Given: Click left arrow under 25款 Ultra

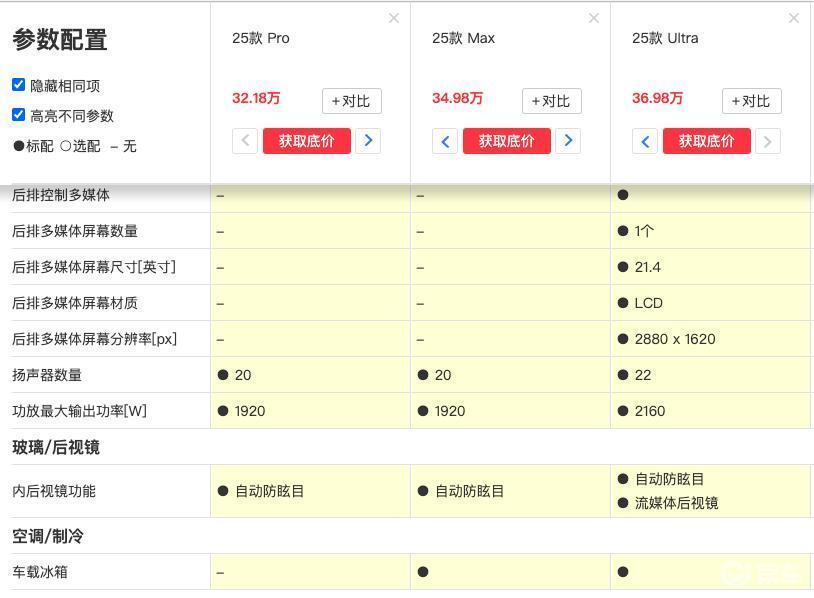Looking at the screenshot, I should pos(645,141).
